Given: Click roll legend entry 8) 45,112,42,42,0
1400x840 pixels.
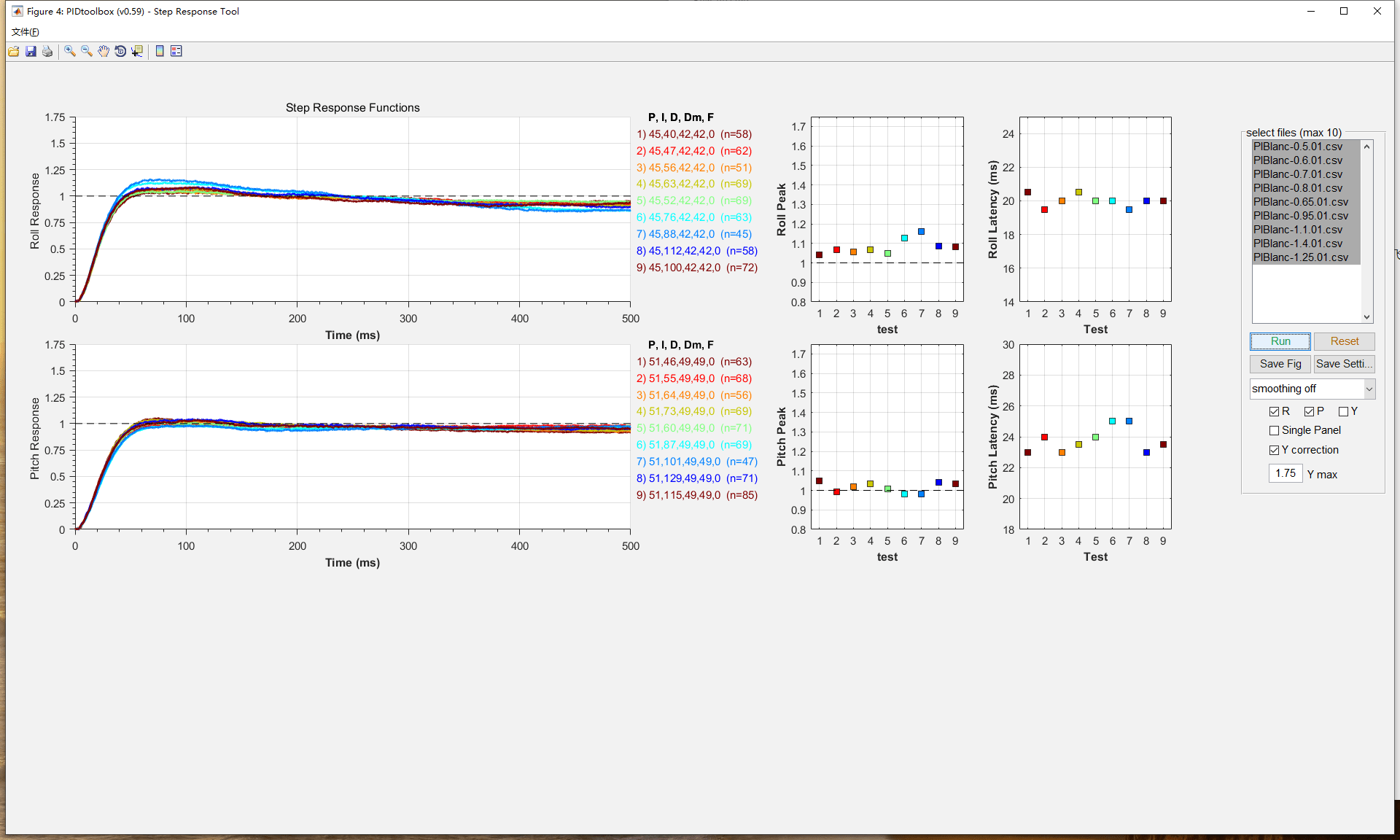Looking at the screenshot, I should pos(697,251).
